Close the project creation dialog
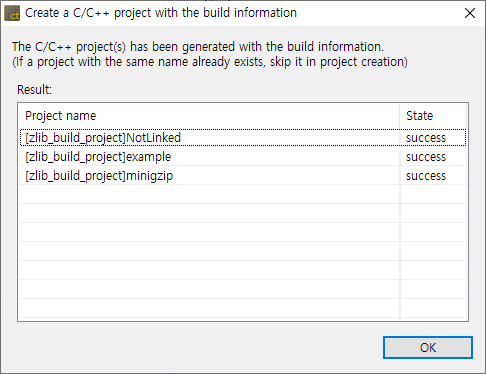486x374 pixels. pyautogui.click(x=470, y=13)
